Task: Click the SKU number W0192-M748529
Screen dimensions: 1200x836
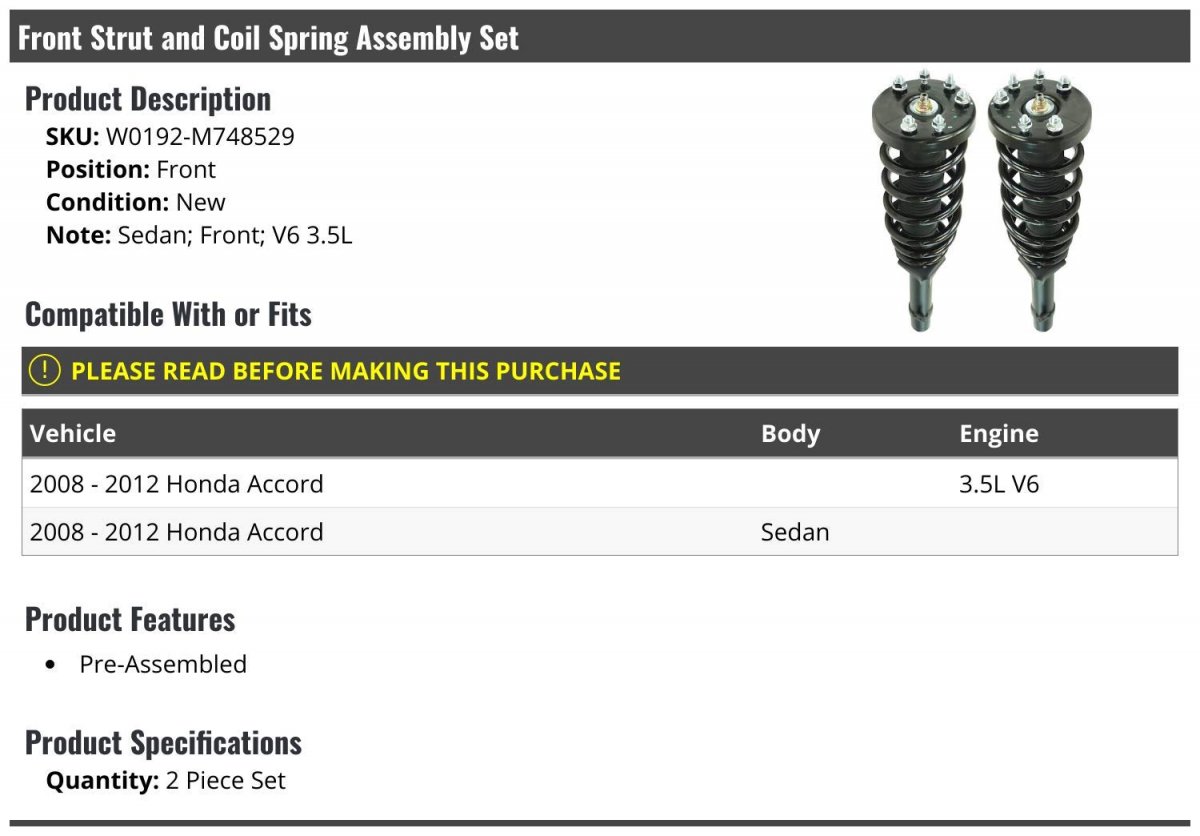Action: 200,137
